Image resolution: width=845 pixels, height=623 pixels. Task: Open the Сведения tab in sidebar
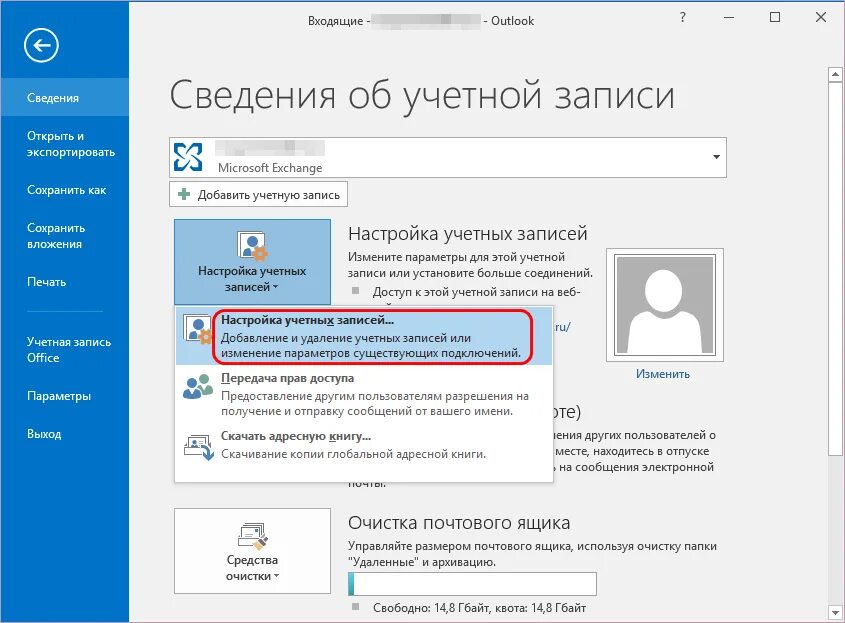click(65, 98)
